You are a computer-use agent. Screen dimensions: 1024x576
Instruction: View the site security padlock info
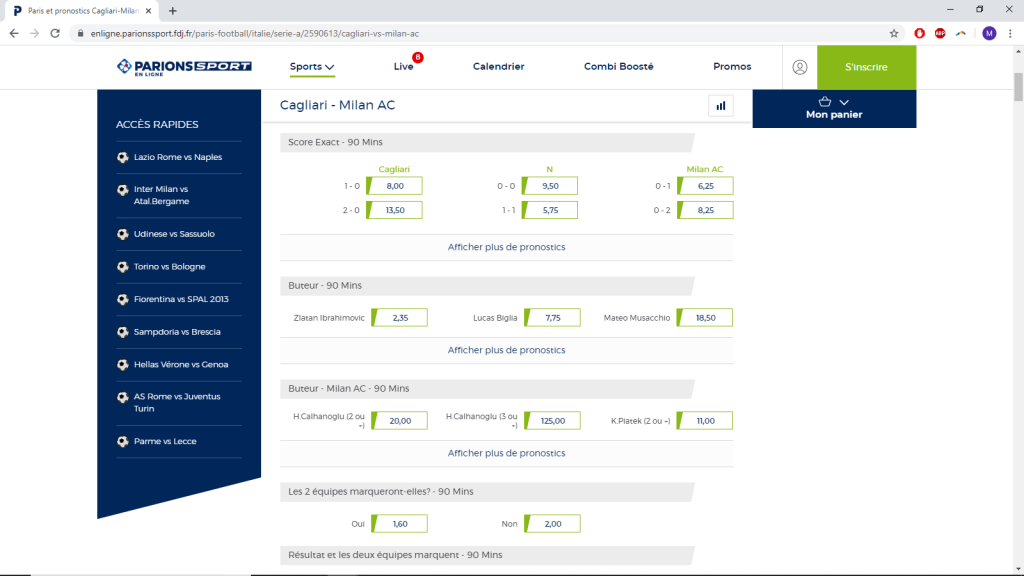[80, 33]
